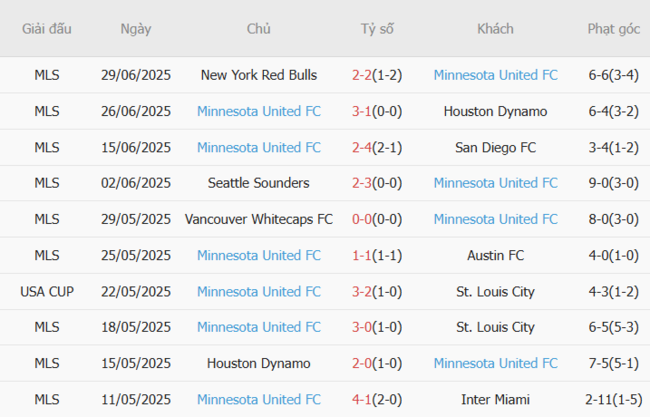Open St. Louis City in the USA CUP row

point(495,291)
